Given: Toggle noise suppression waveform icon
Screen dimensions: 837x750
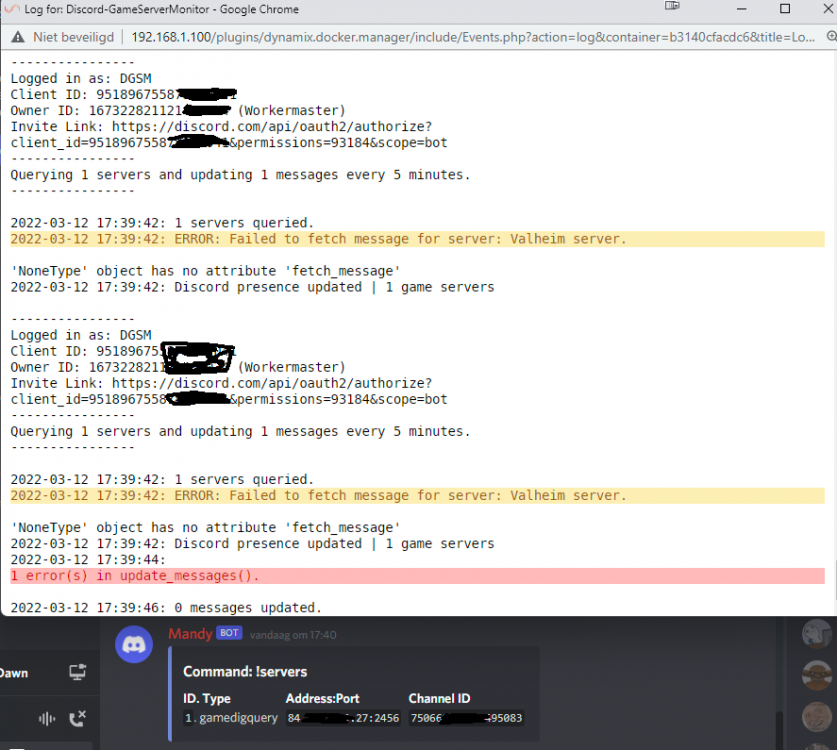Looking at the screenshot, I should tap(47, 719).
